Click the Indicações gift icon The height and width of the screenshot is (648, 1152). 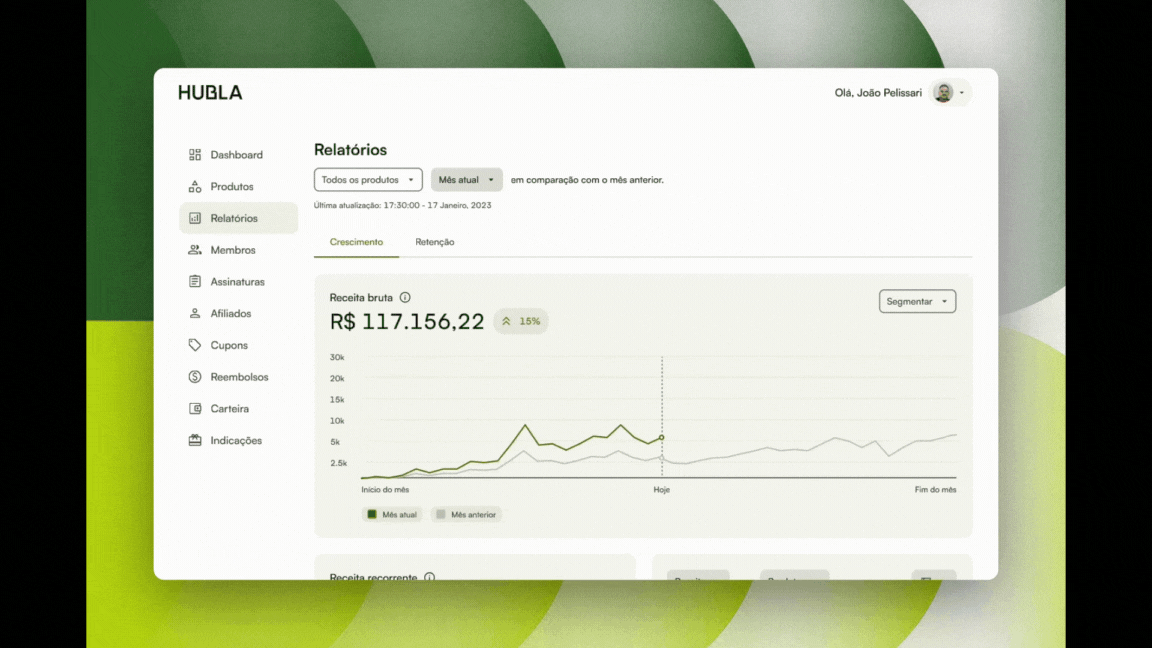195,440
